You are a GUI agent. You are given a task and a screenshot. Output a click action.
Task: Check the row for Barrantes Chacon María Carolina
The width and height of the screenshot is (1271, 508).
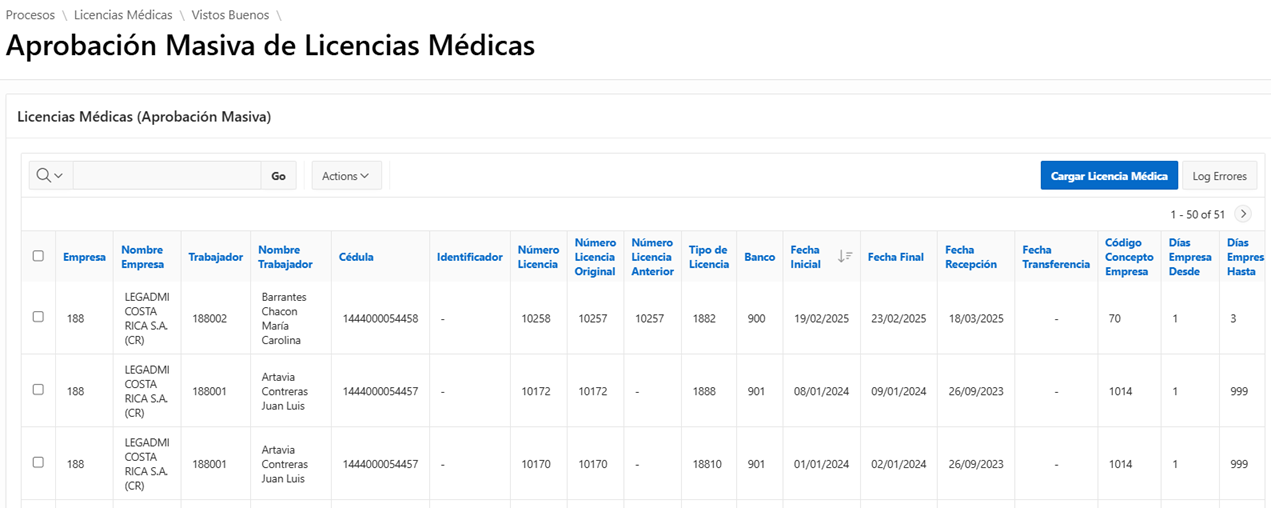pyautogui.click(x=38, y=317)
